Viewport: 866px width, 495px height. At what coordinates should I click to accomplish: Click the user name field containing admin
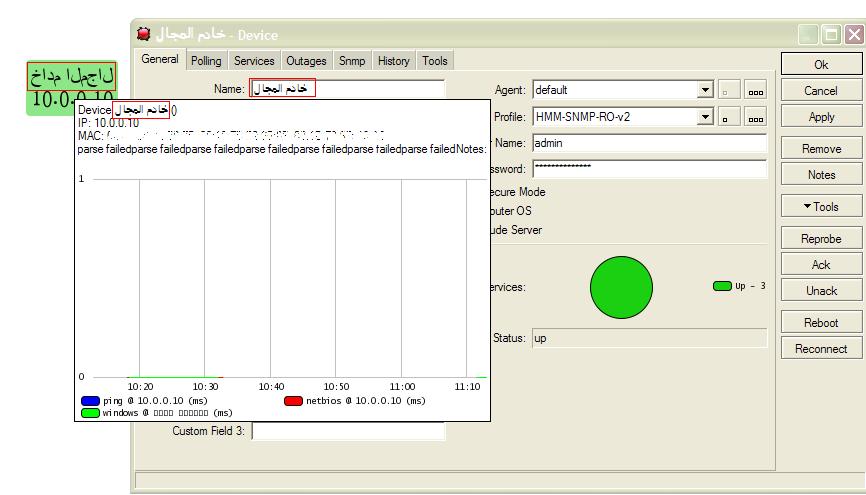650,143
